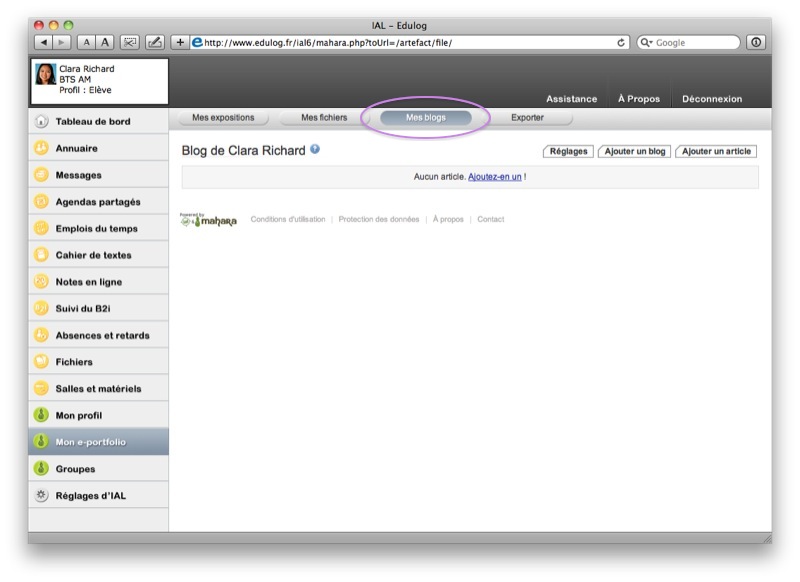Click the browser URL address field
This screenshot has height=582, width=800.
(x=400, y=42)
